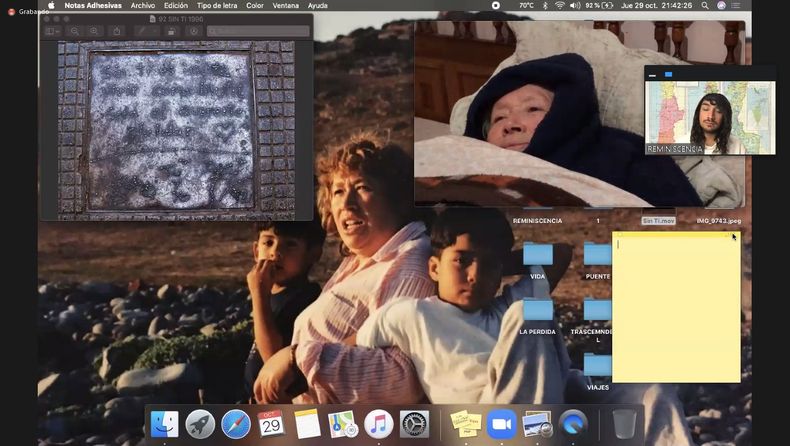Select the Sin Ti.mov file
790x446 pixels.
[x=658, y=220]
